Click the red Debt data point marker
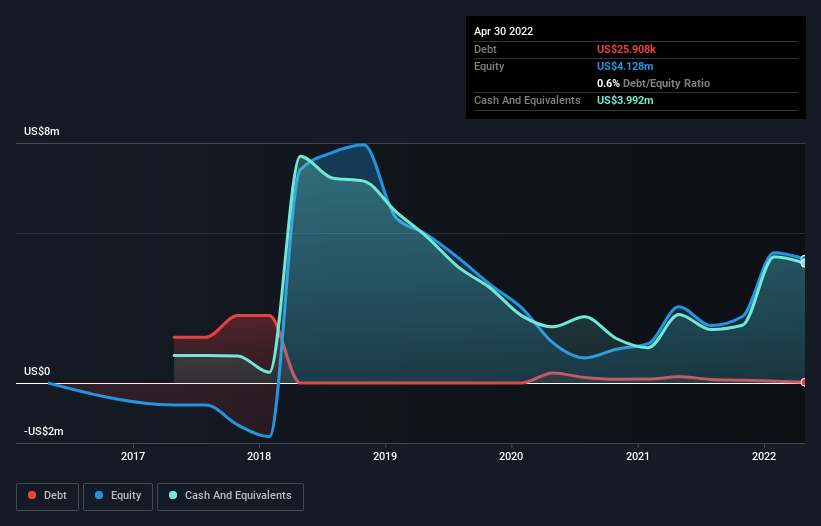This screenshot has height=526, width=821. click(804, 383)
